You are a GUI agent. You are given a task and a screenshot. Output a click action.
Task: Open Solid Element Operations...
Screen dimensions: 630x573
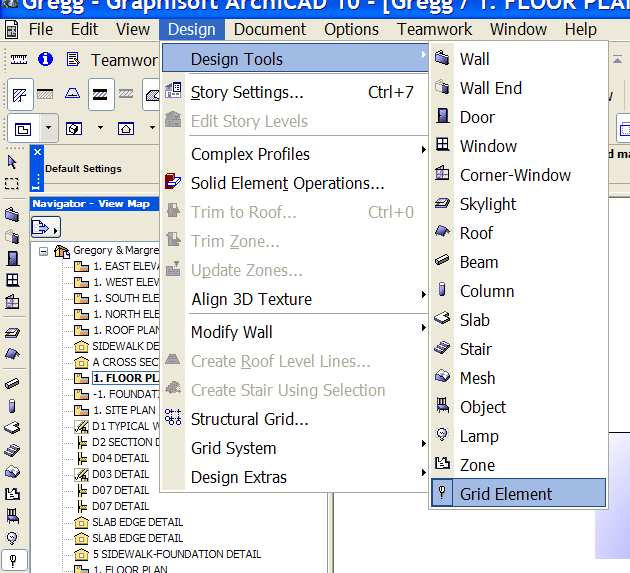coord(295,183)
